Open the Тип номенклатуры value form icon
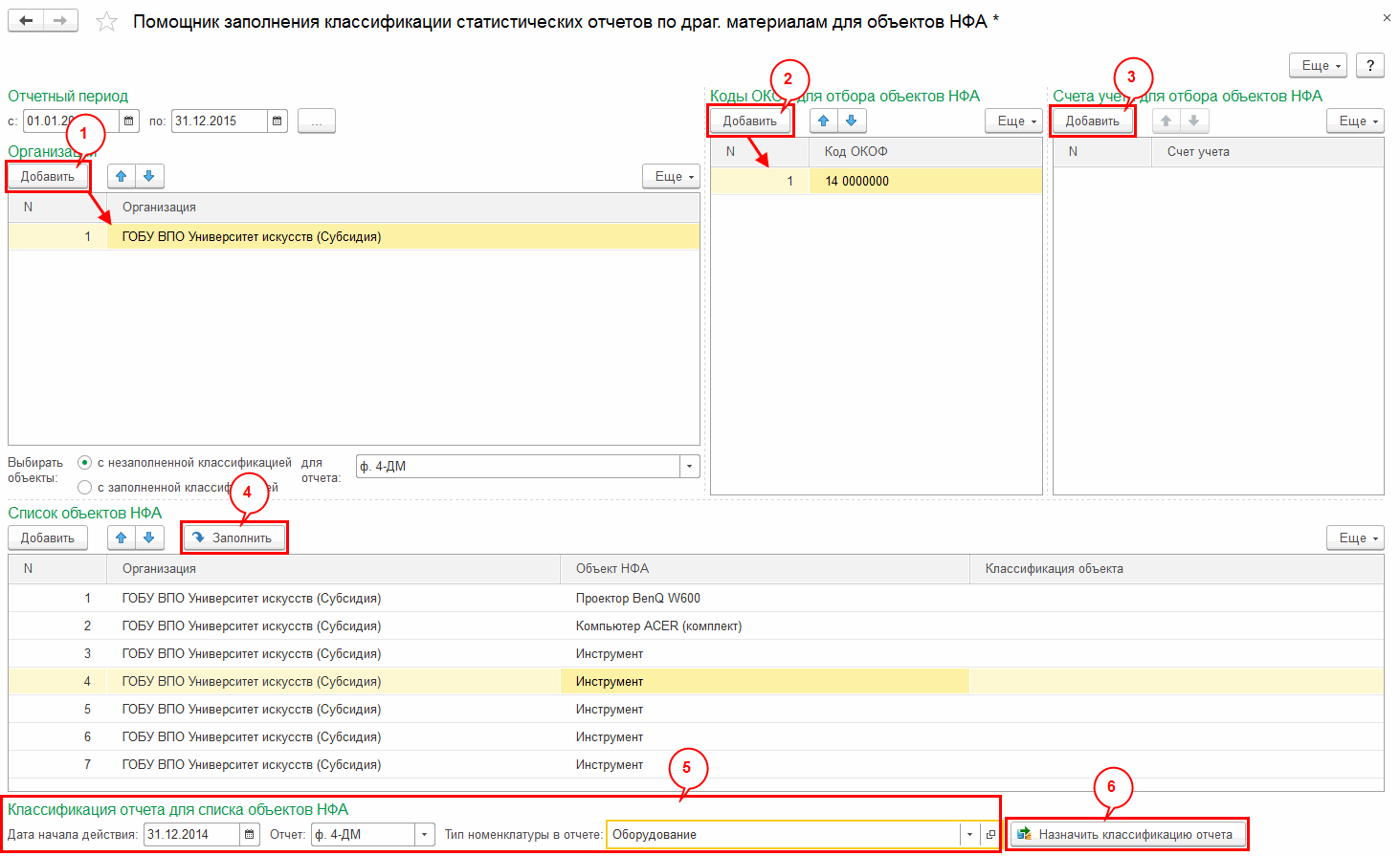The height and width of the screenshot is (856, 1400). point(990,835)
